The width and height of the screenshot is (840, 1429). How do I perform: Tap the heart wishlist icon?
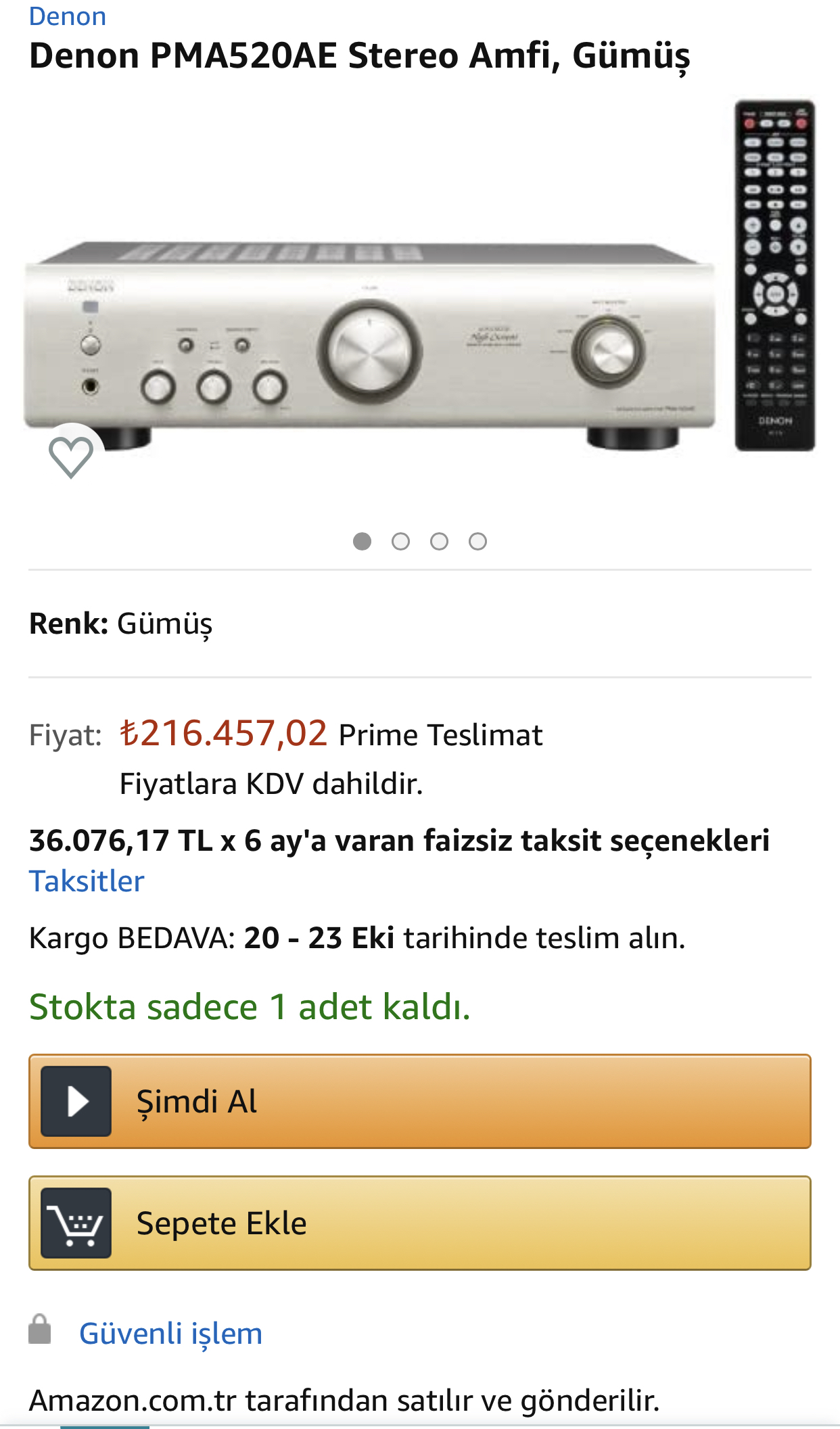71,456
